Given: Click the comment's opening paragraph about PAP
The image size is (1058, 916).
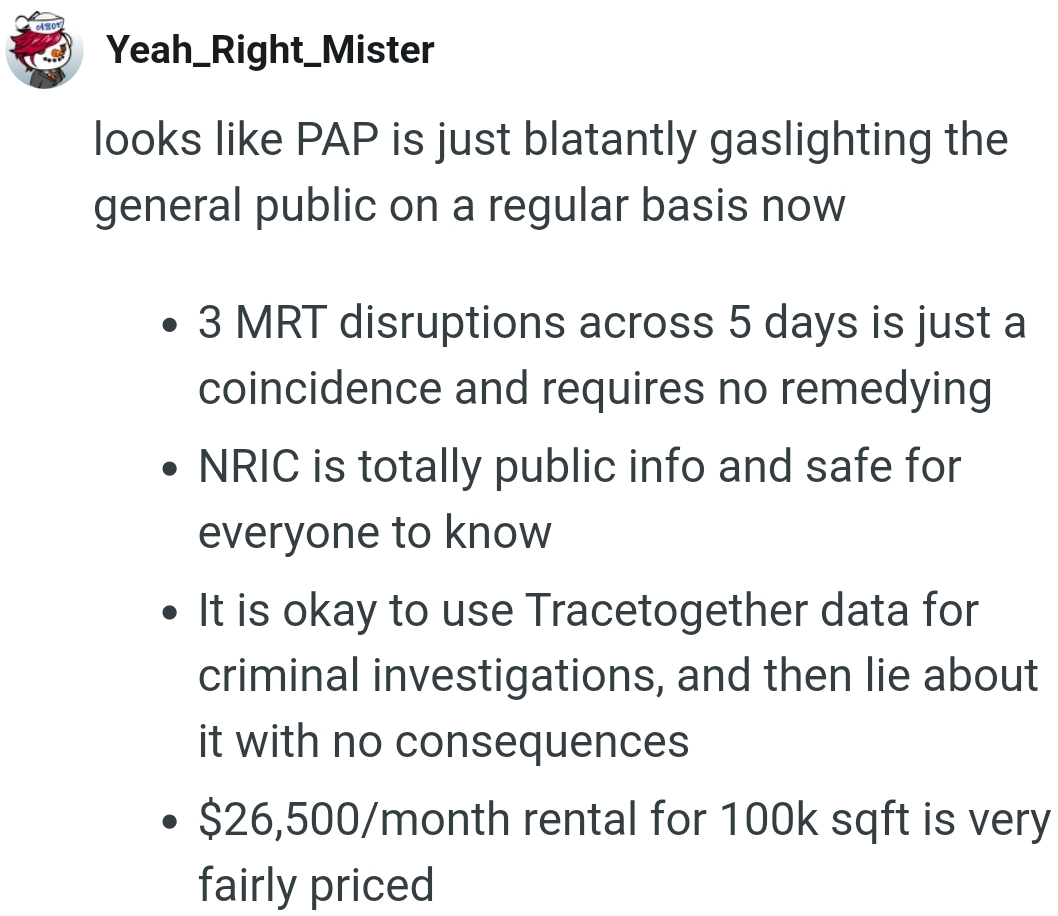Looking at the screenshot, I should coord(550,172).
